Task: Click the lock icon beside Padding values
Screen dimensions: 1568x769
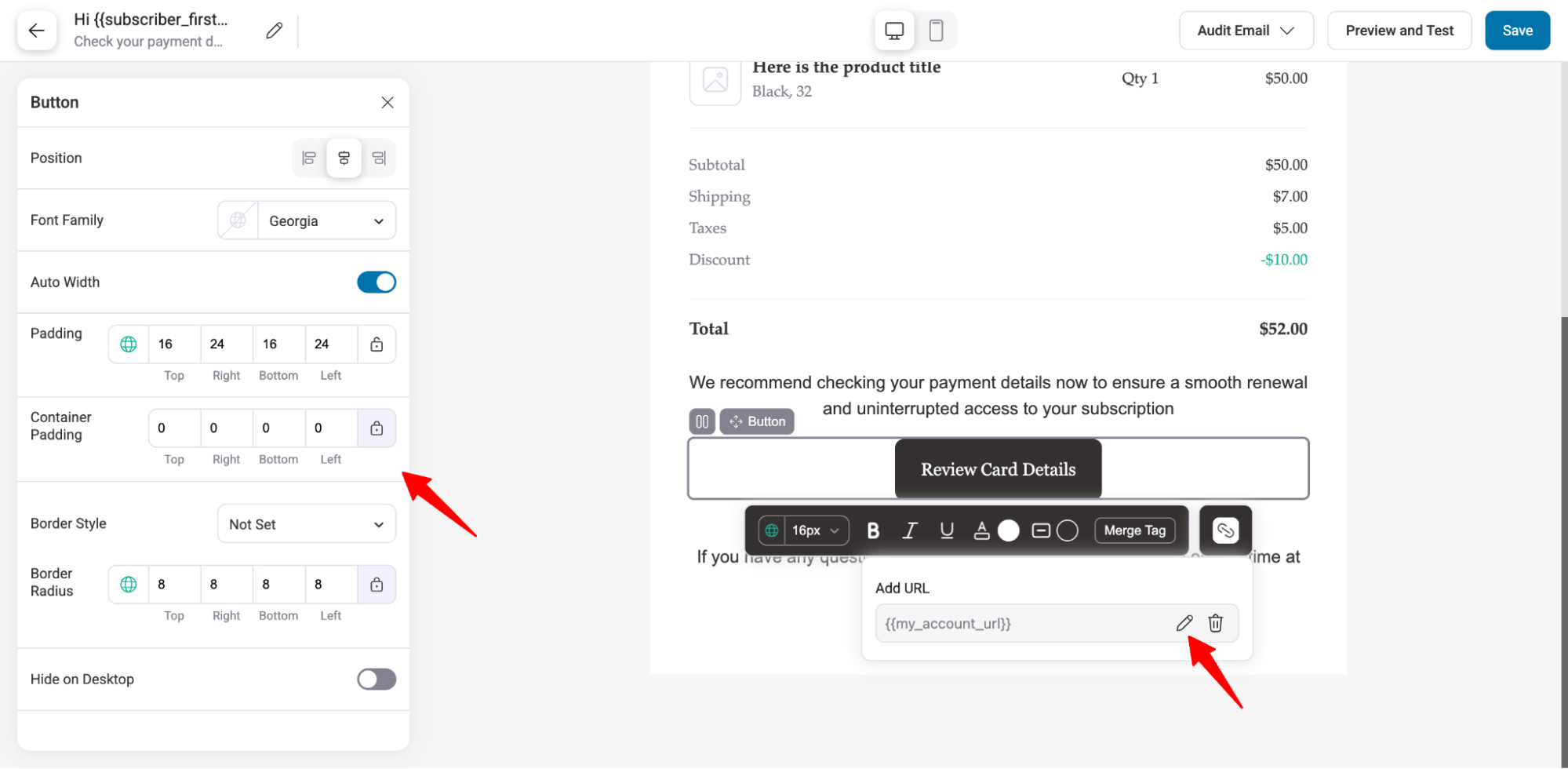Action: [377, 344]
